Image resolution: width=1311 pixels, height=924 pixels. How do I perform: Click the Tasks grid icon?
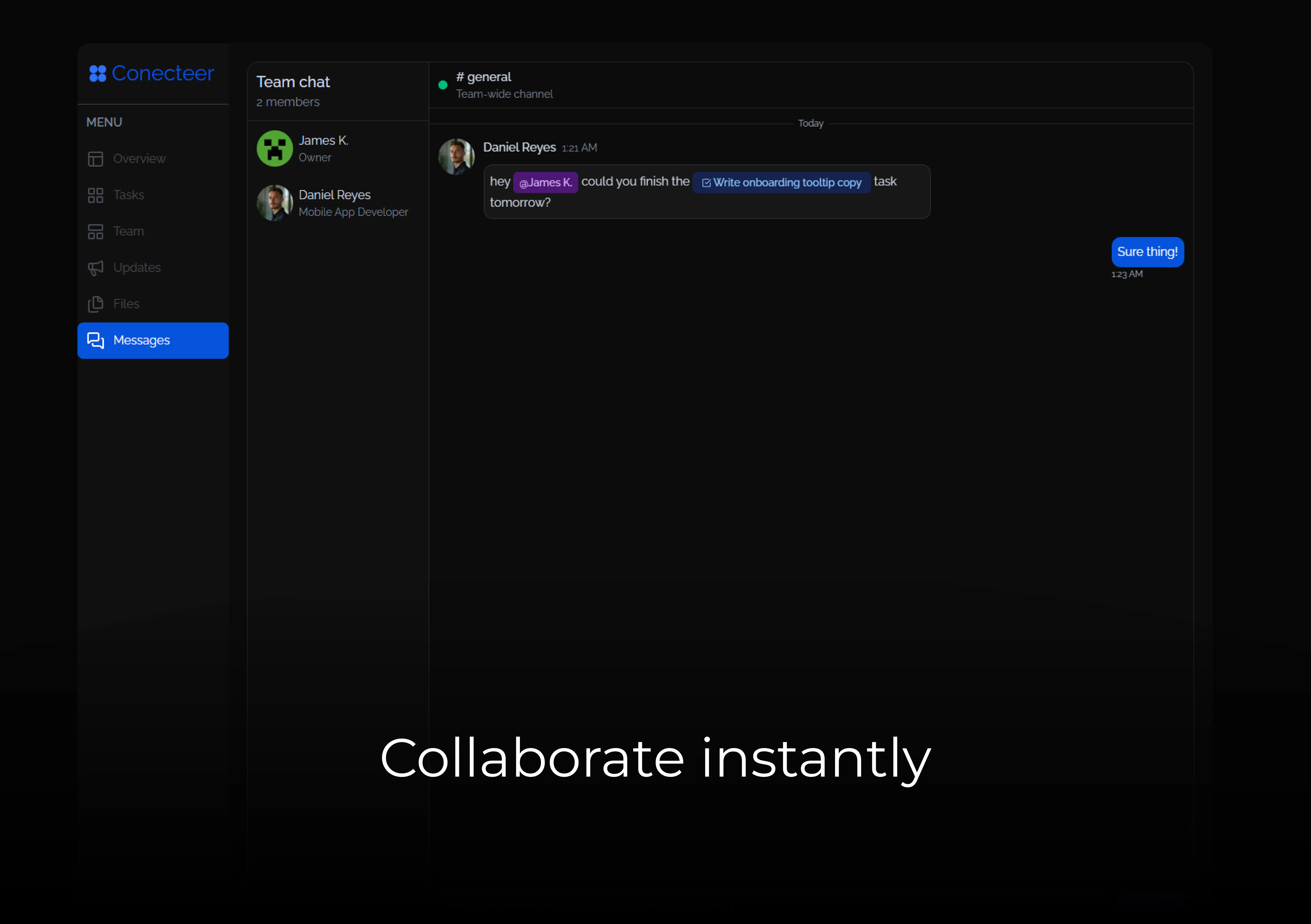[x=95, y=195]
